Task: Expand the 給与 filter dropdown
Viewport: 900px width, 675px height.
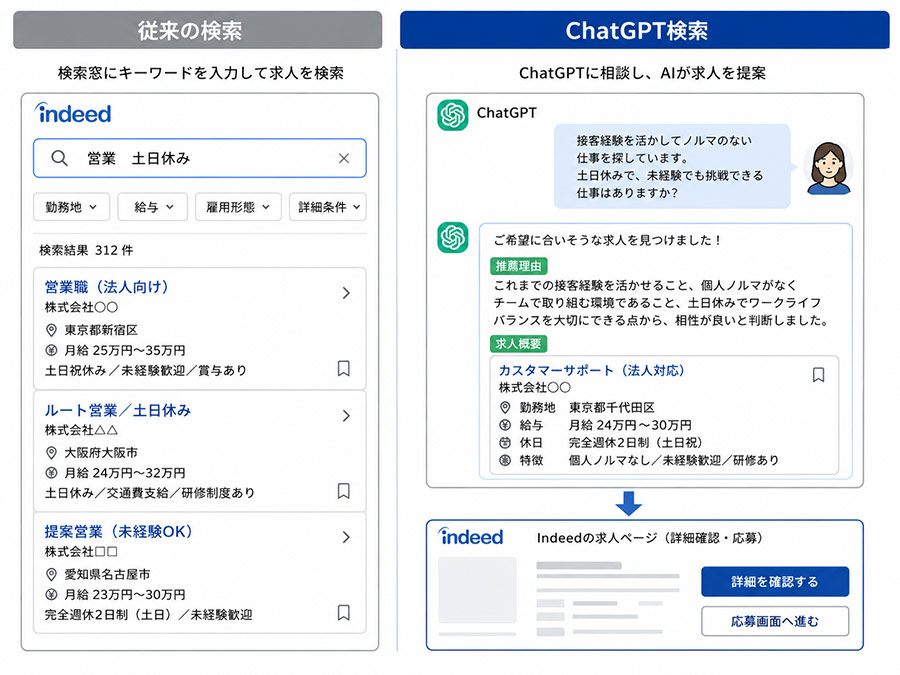Action: [153, 207]
